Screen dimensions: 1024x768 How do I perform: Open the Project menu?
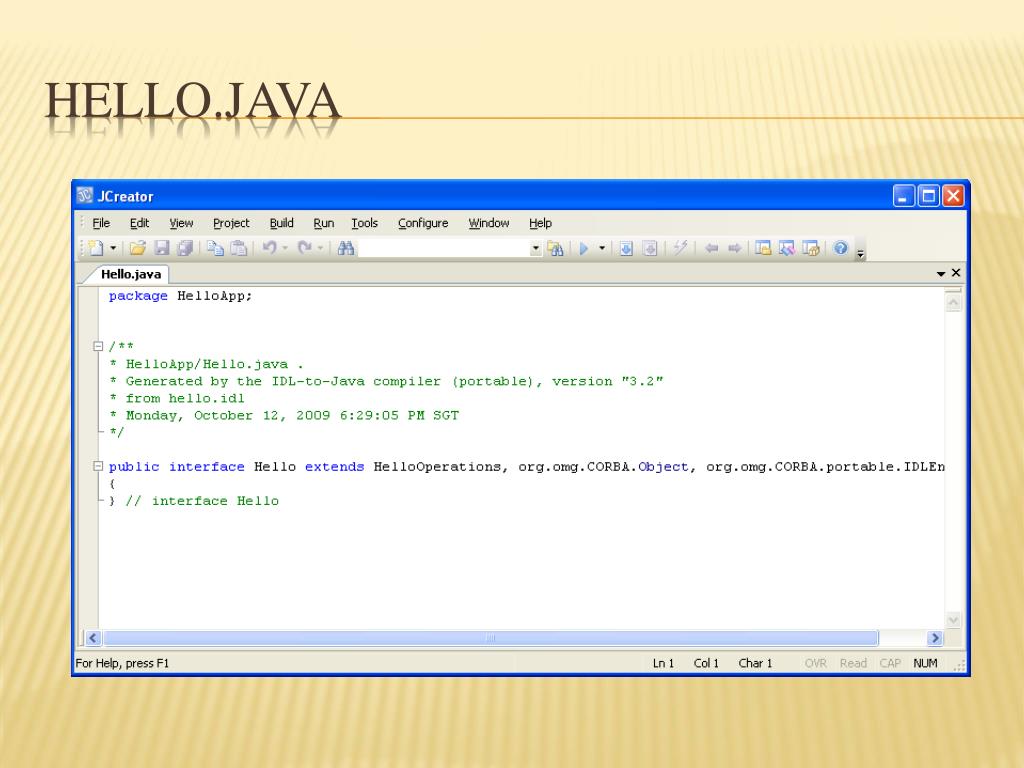231,223
